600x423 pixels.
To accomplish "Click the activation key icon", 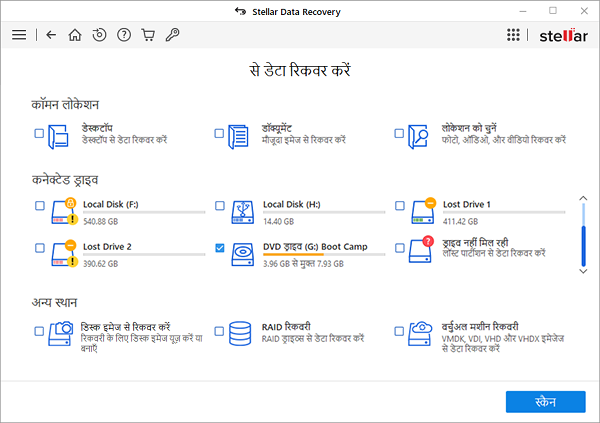I will pos(173,35).
